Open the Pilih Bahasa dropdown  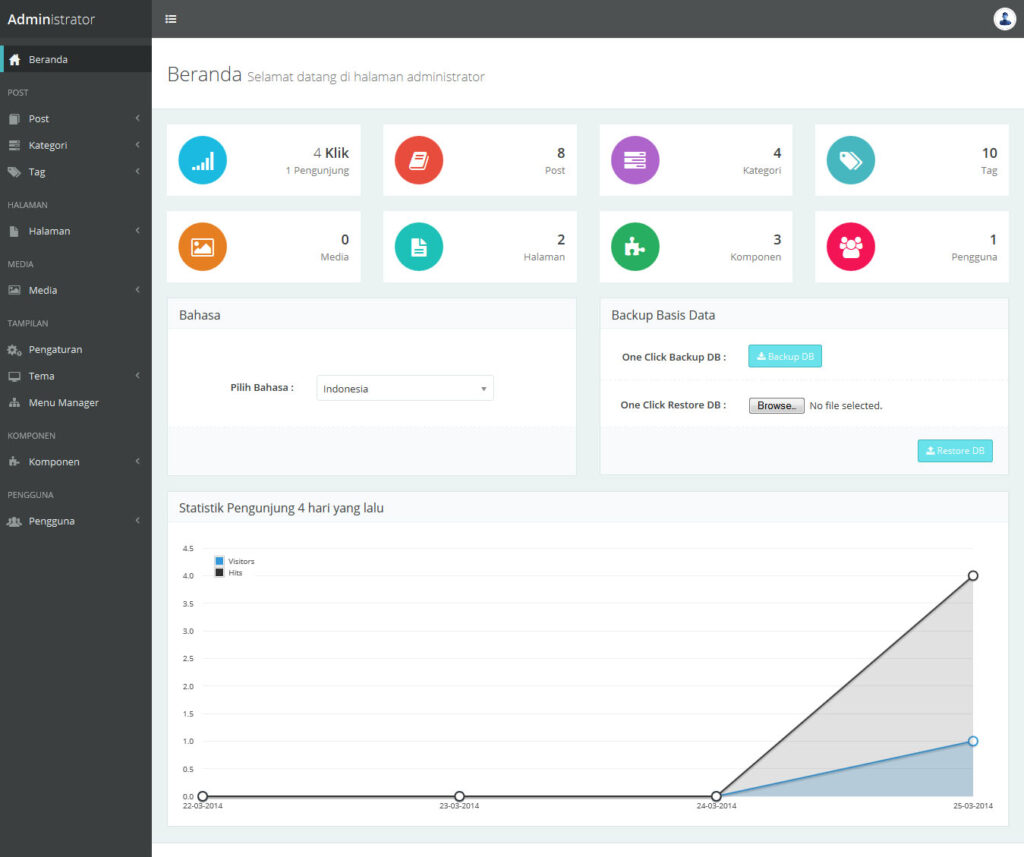[405, 388]
